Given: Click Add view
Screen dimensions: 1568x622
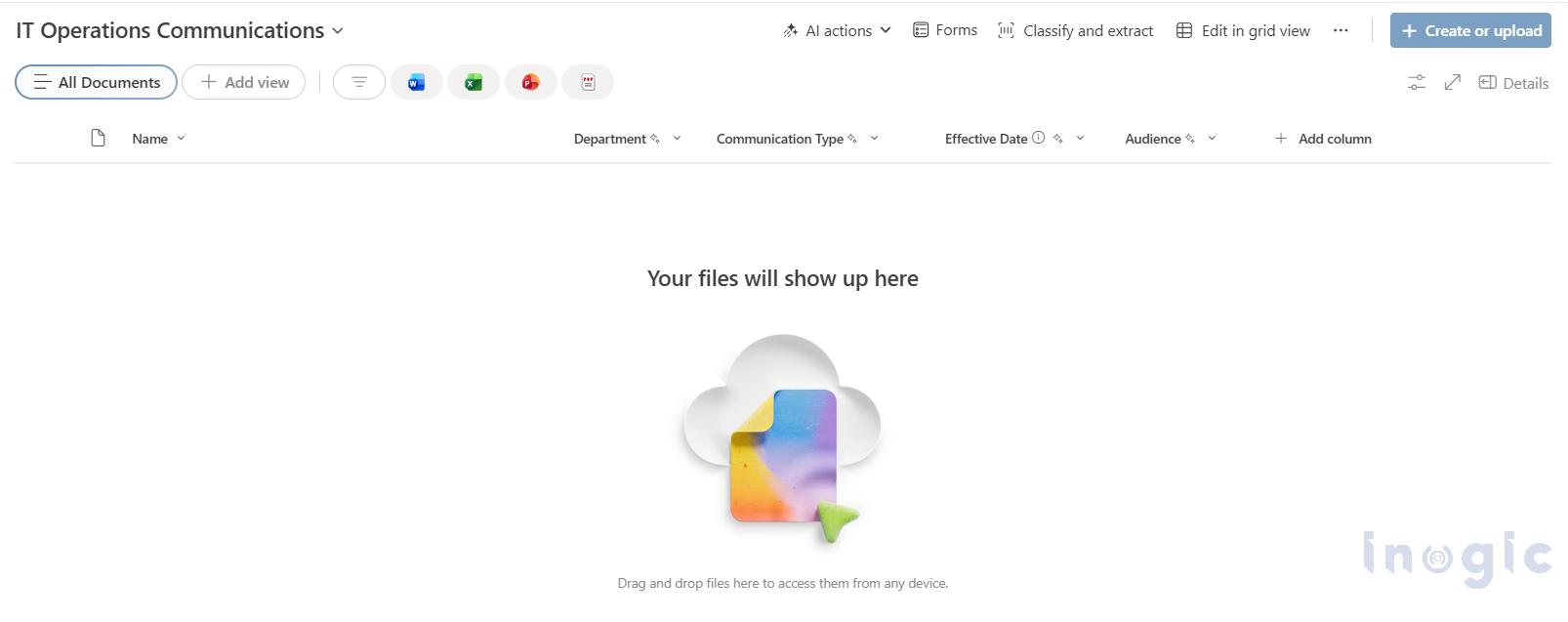Looking at the screenshot, I should coord(244,83).
